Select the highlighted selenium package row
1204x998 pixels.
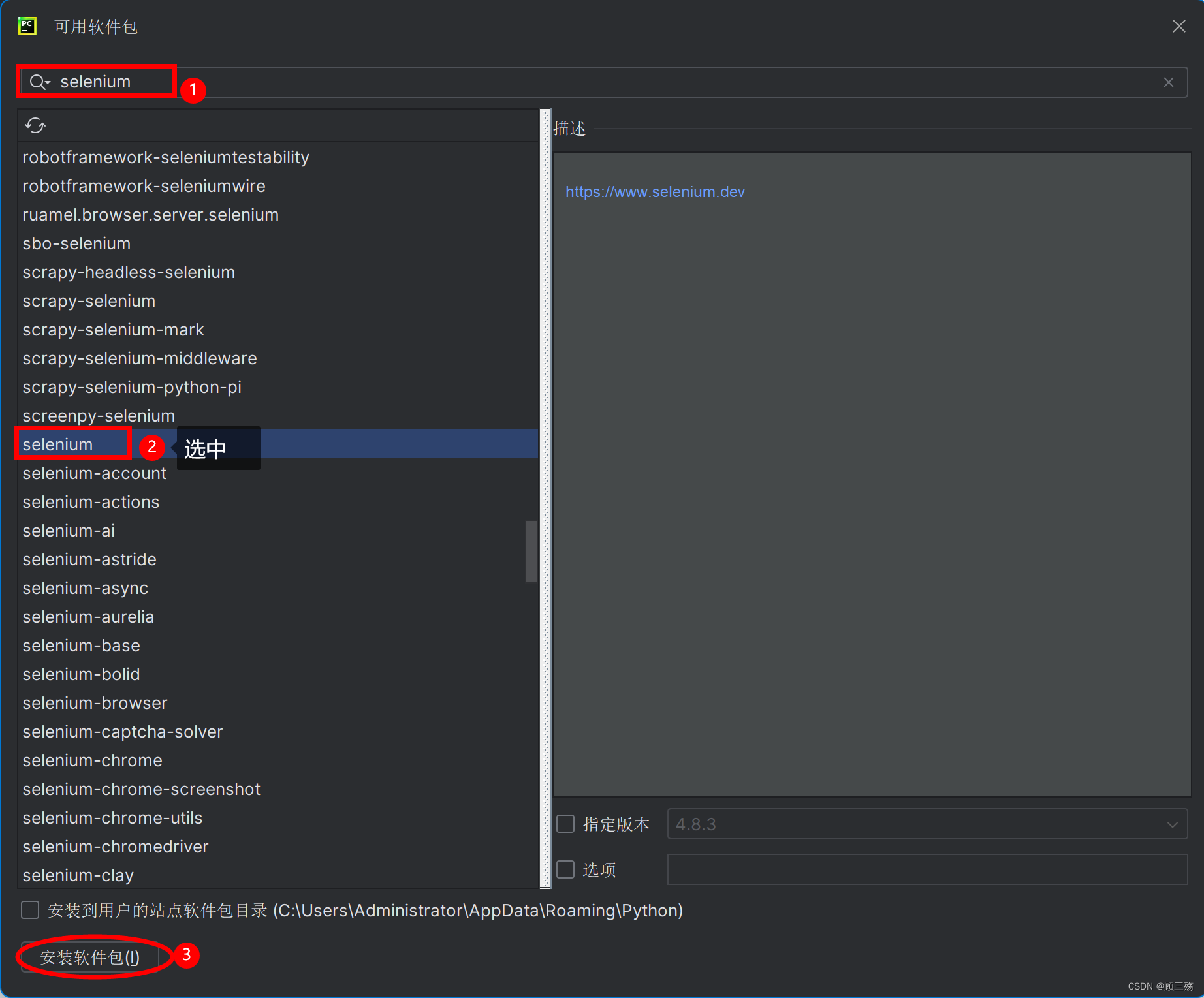278,444
